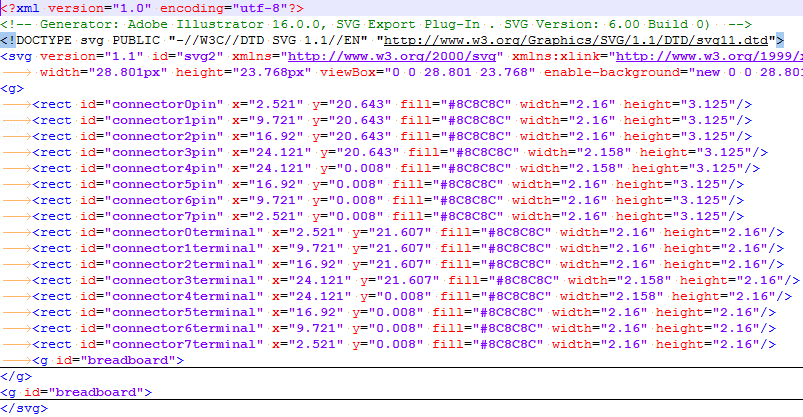
Task: Click fill "#8C8C8C" in the connector2pin row
Action: [x=456, y=137]
